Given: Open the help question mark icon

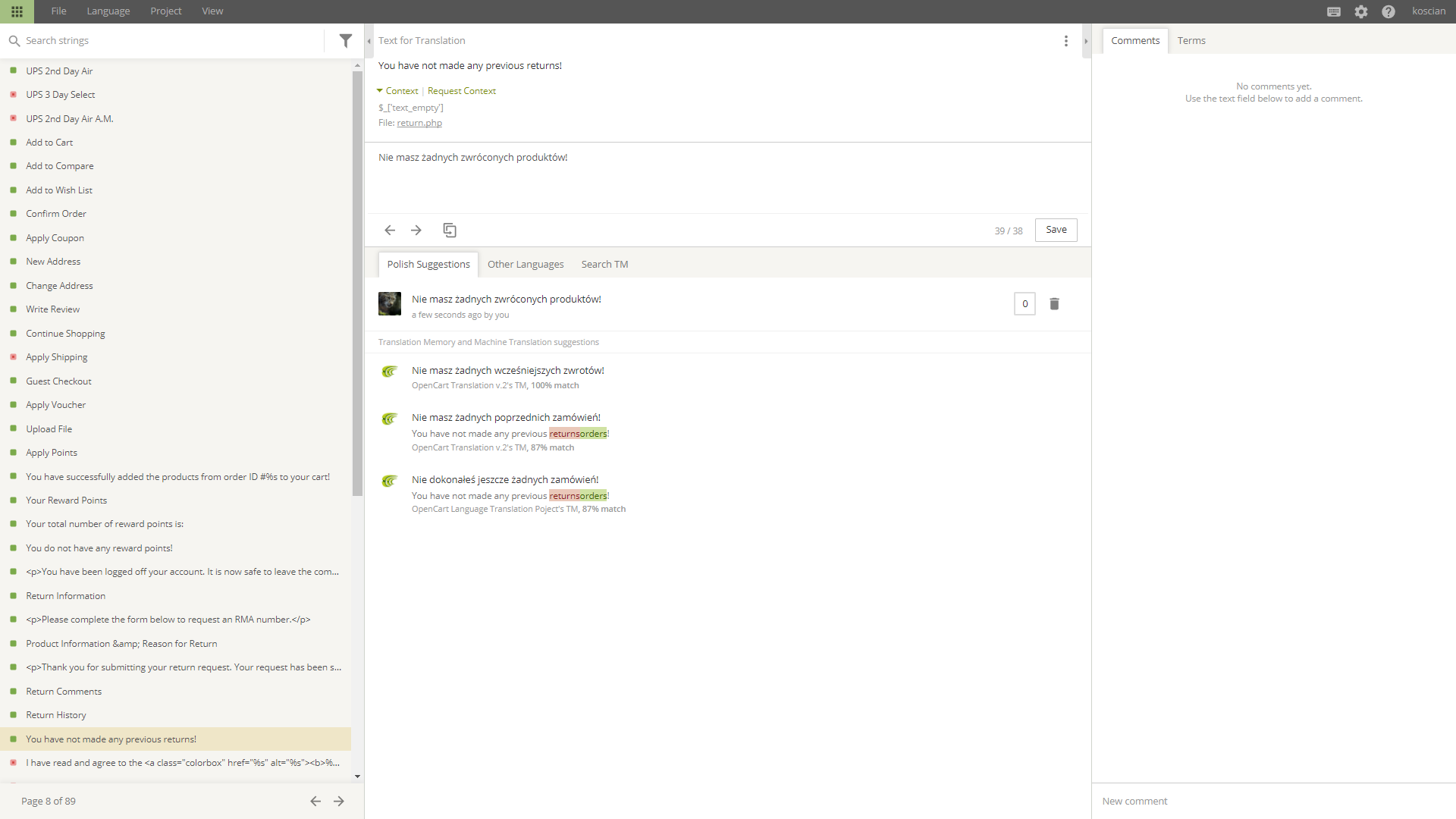Looking at the screenshot, I should (x=1388, y=11).
